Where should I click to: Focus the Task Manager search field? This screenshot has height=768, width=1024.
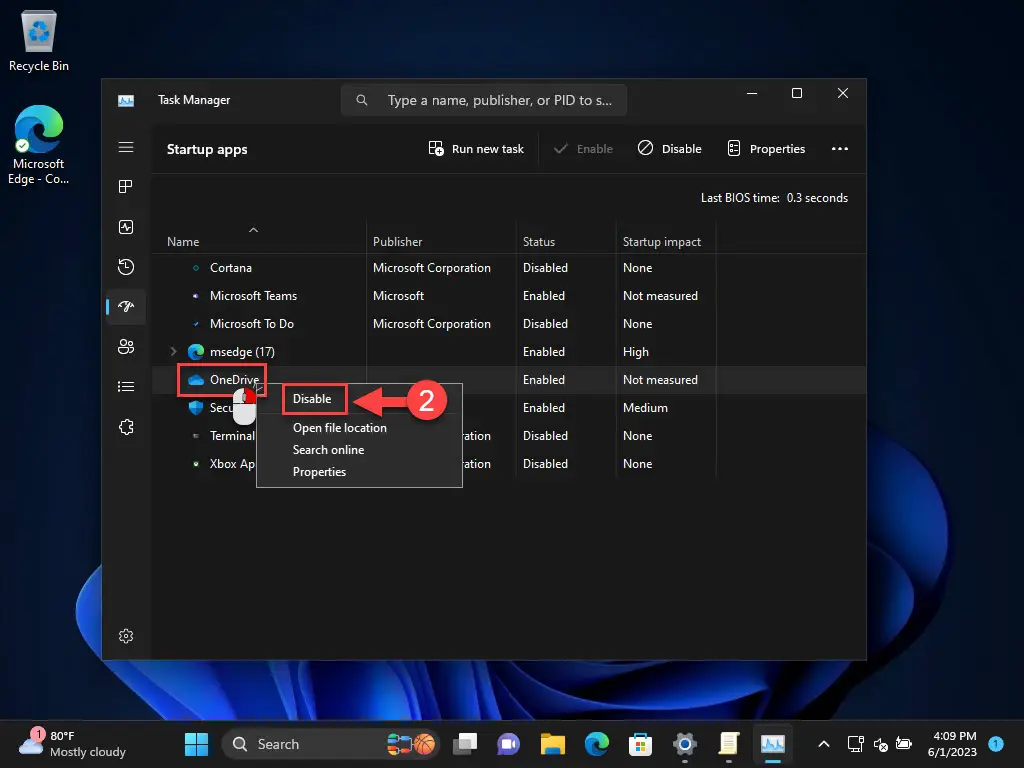[484, 100]
